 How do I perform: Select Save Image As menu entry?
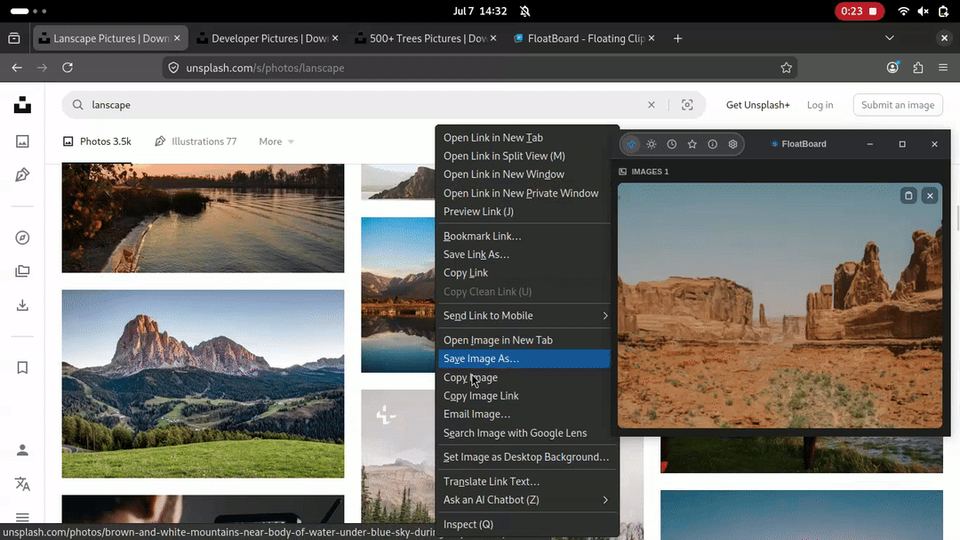click(x=524, y=359)
